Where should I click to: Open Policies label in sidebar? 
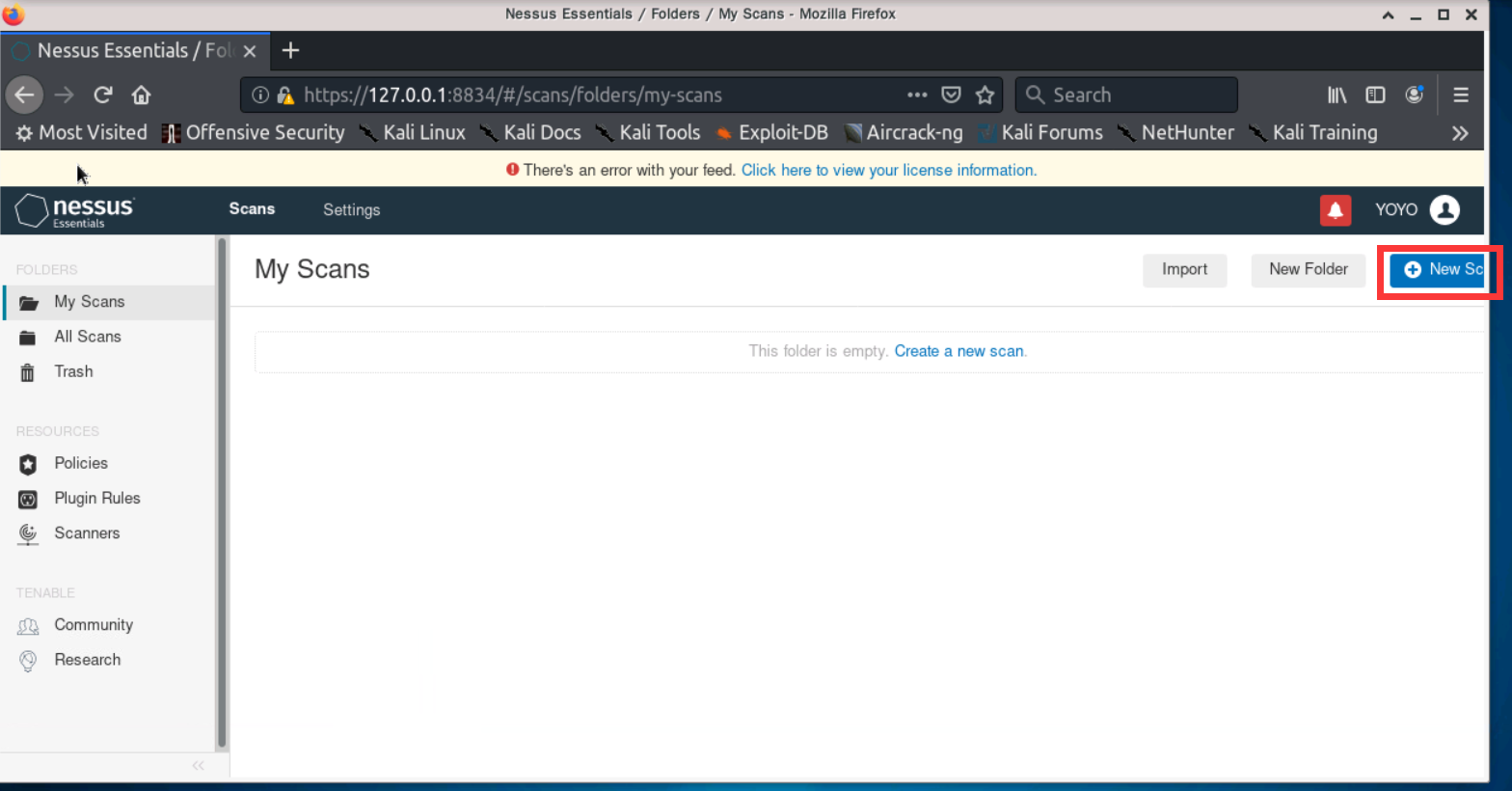(x=81, y=463)
